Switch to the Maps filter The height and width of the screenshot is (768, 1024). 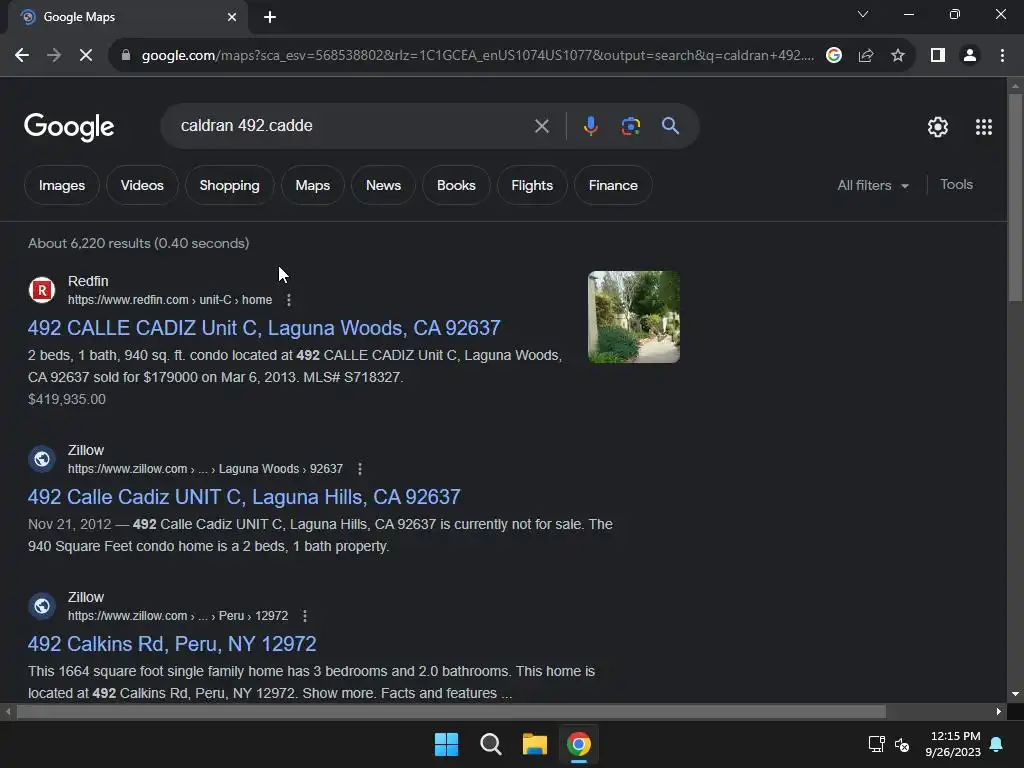(x=312, y=185)
